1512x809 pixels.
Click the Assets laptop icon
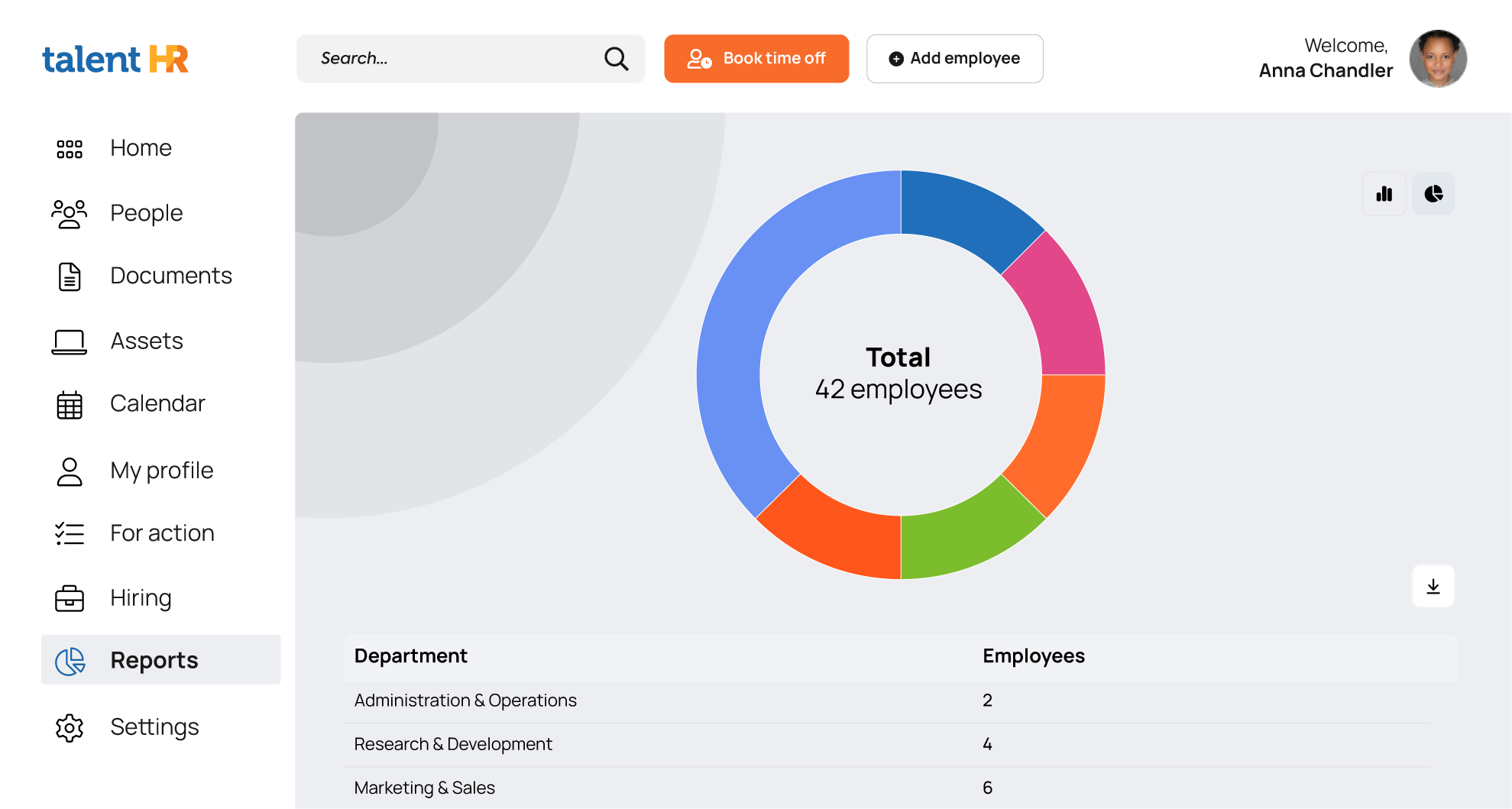pyautogui.click(x=70, y=341)
